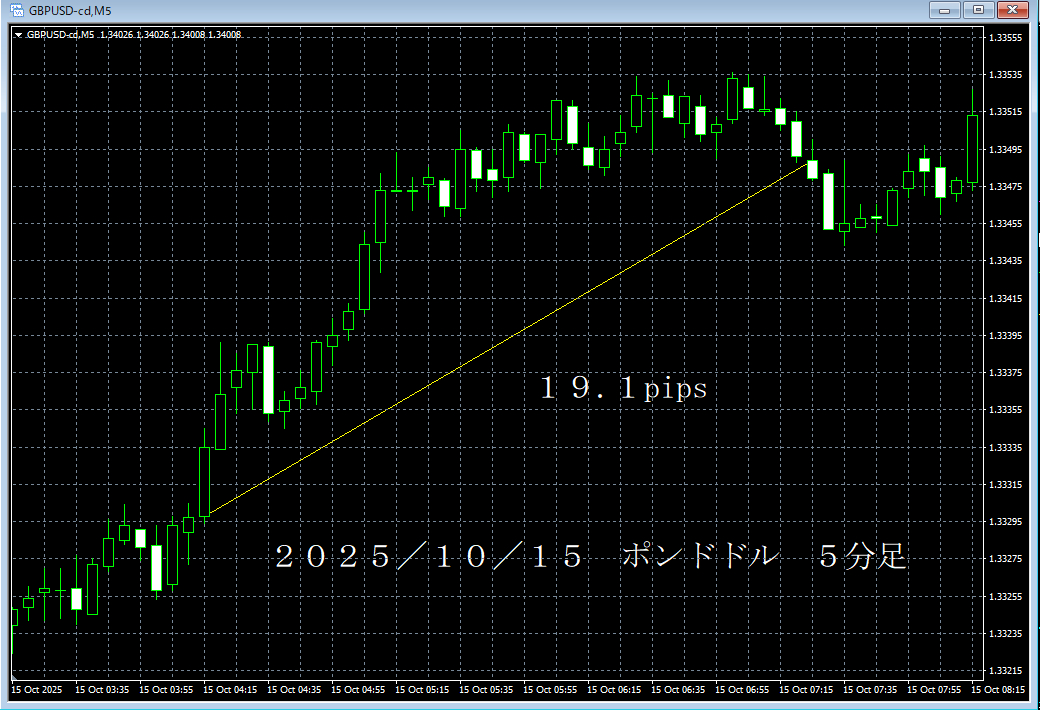Select the 19.1pips text label
The width and height of the screenshot is (1040, 710).
623,388
